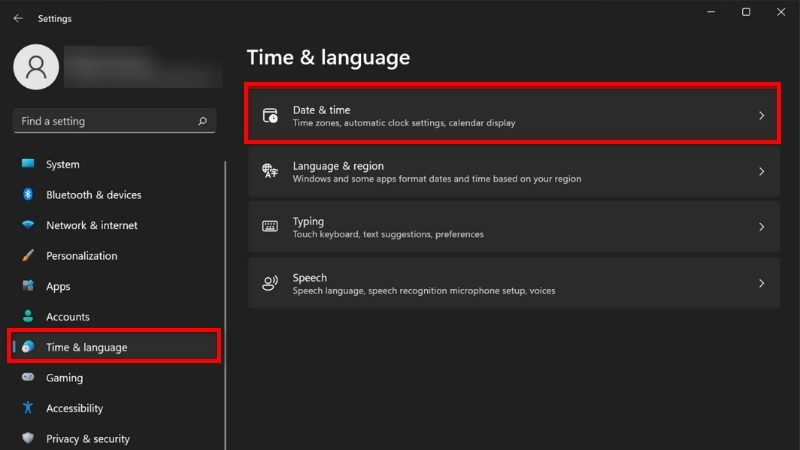Open Date & time settings
800x450 pixels.
(514, 115)
